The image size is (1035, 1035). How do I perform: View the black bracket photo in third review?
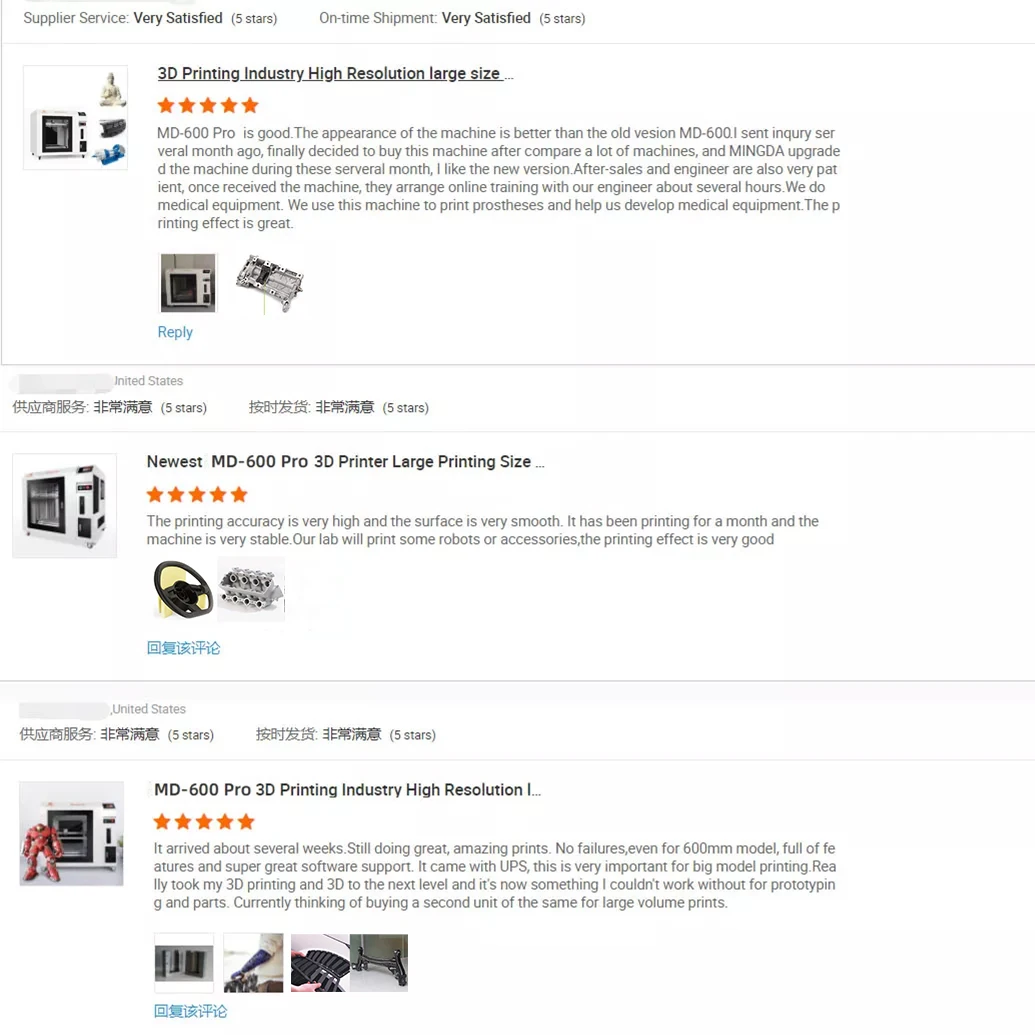pyautogui.click(x=379, y=963)
